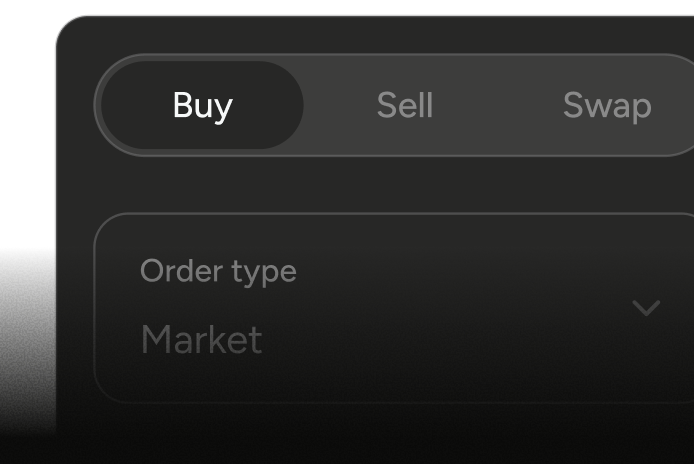Toggle trade mode to Sell
694x464 pixels.
pos(404,105)
